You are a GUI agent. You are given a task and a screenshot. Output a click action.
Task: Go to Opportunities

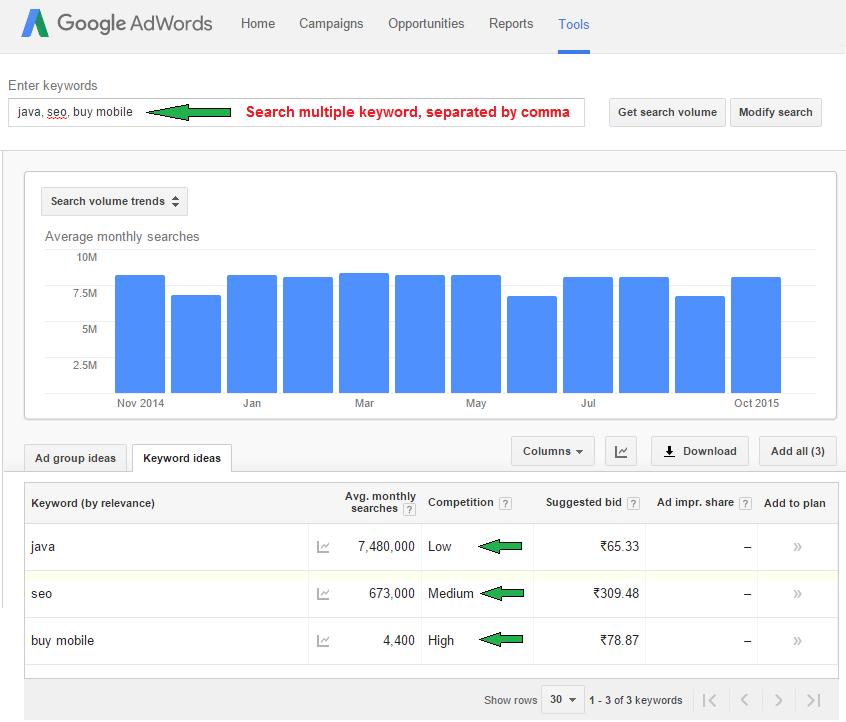tap(426, 24)
